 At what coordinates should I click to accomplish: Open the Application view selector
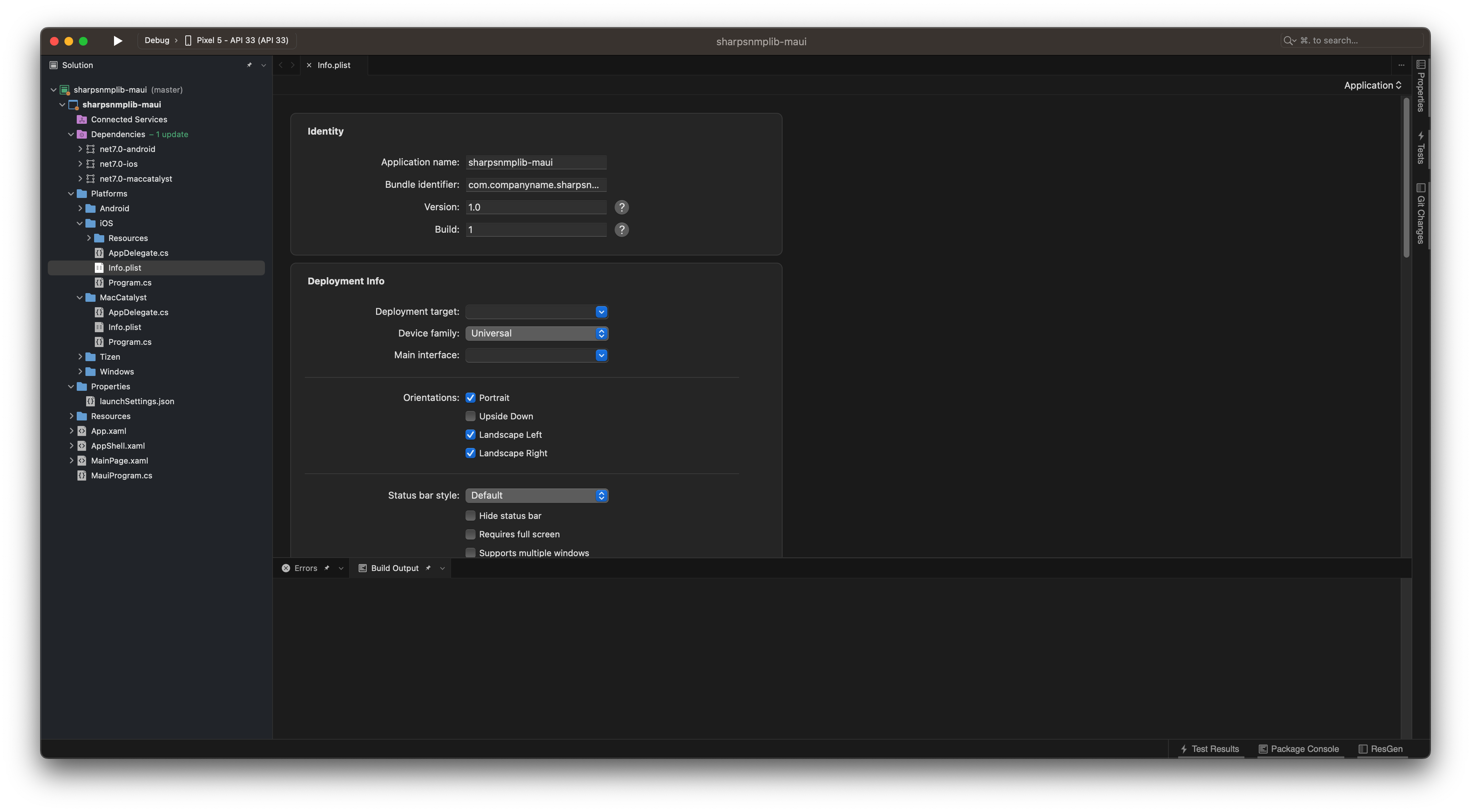(1372, 85)
